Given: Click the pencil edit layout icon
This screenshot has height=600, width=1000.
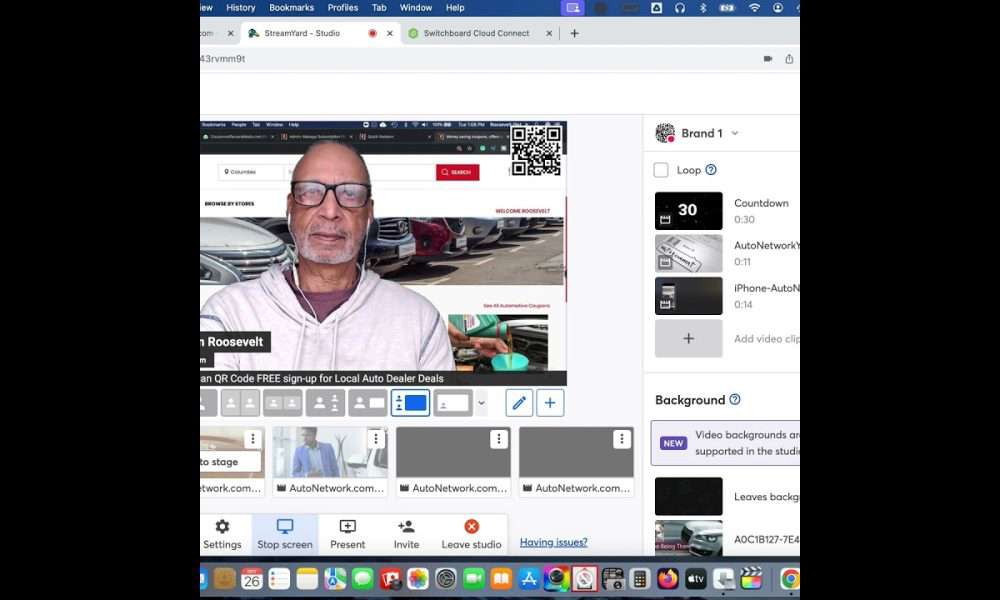Looking at the screenshot, I should 519,403.
